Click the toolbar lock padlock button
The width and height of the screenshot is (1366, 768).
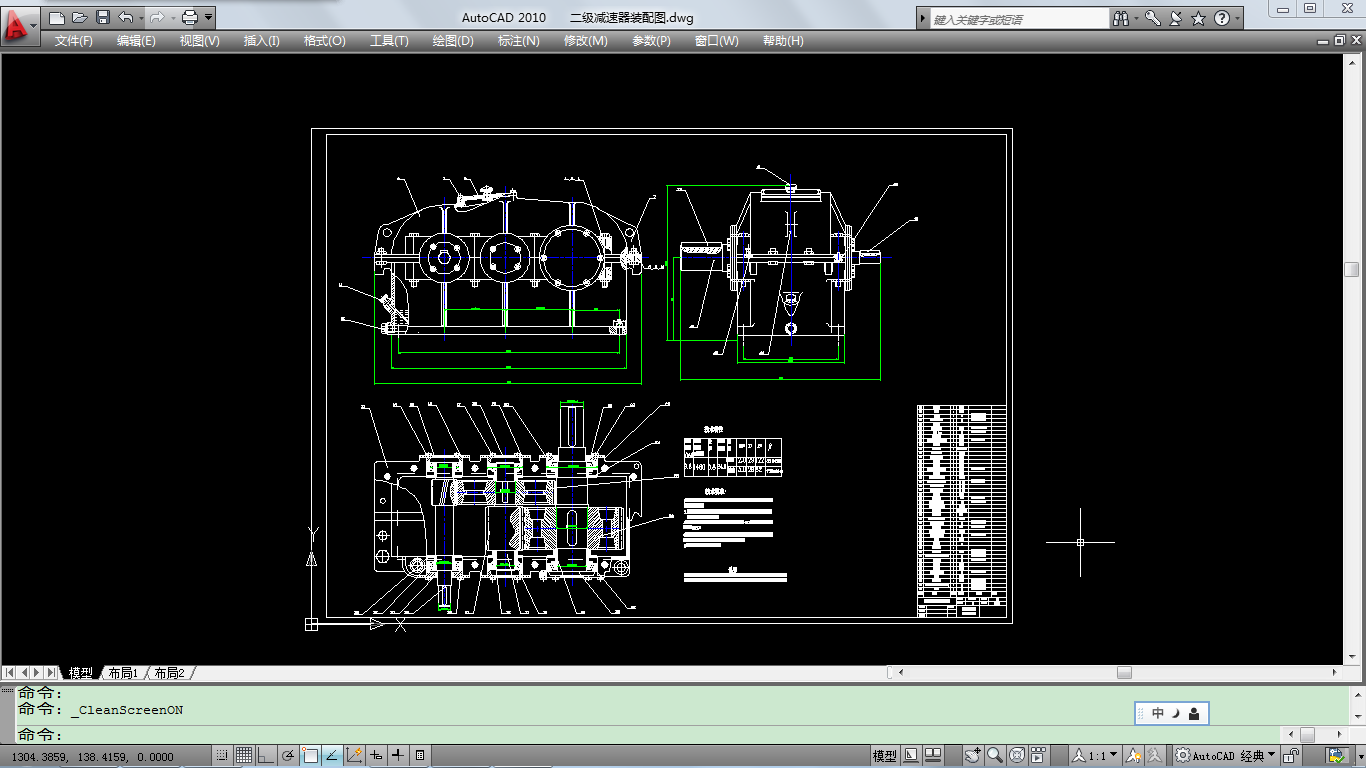point(1289,755)
